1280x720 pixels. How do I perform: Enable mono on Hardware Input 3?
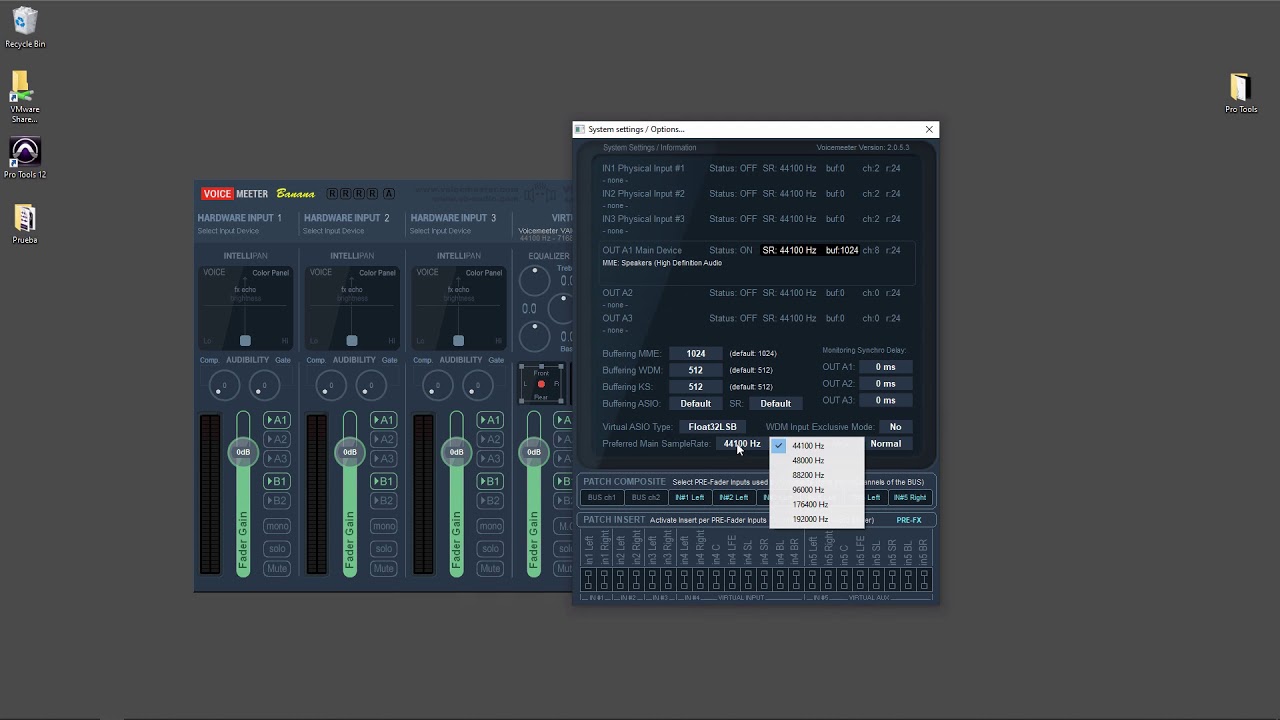pos(490,526)
